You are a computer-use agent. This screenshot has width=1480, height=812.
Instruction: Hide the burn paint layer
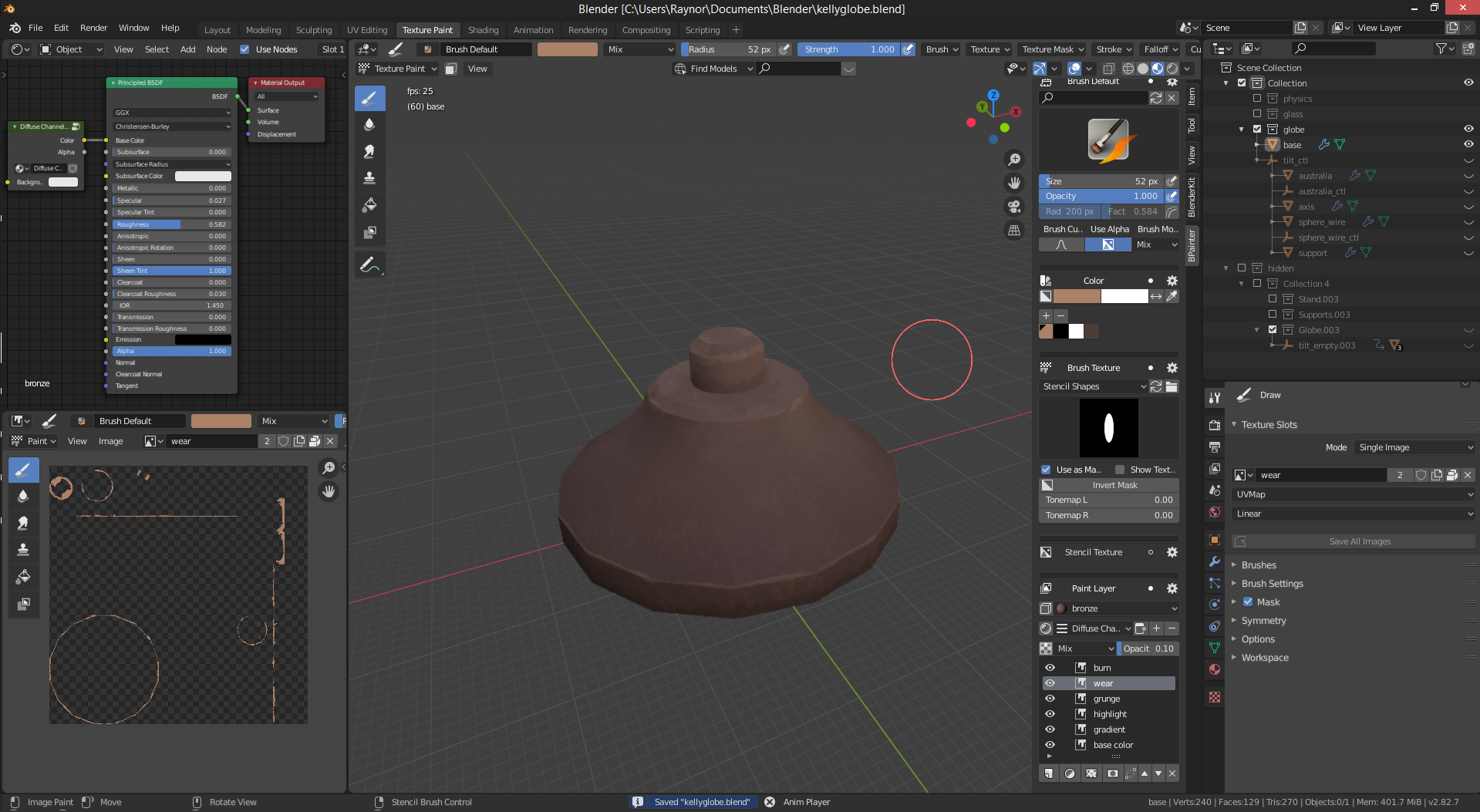point(1050,668)
